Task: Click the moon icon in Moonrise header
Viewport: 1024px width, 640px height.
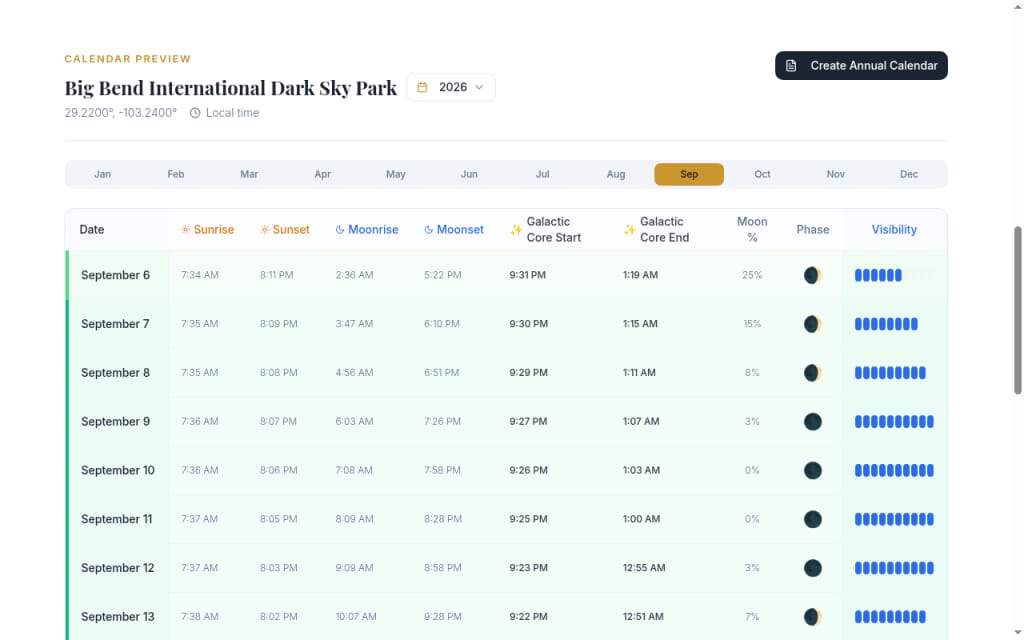Action: pos(340,230)
